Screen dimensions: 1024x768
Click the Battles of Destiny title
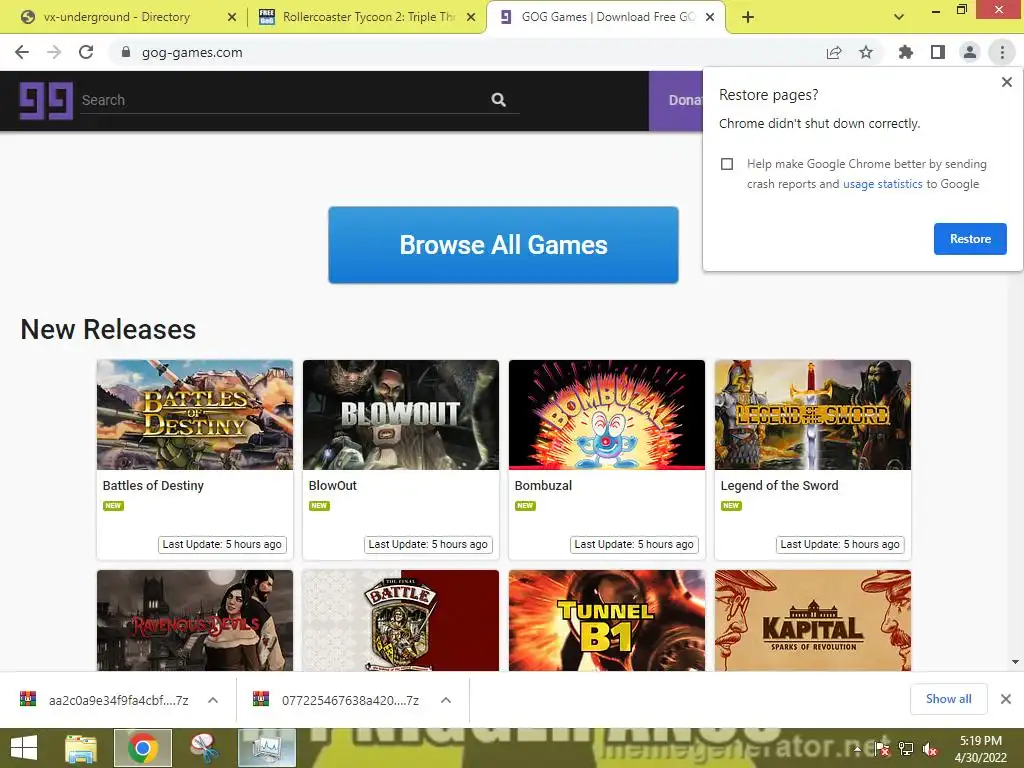point(153,485)
